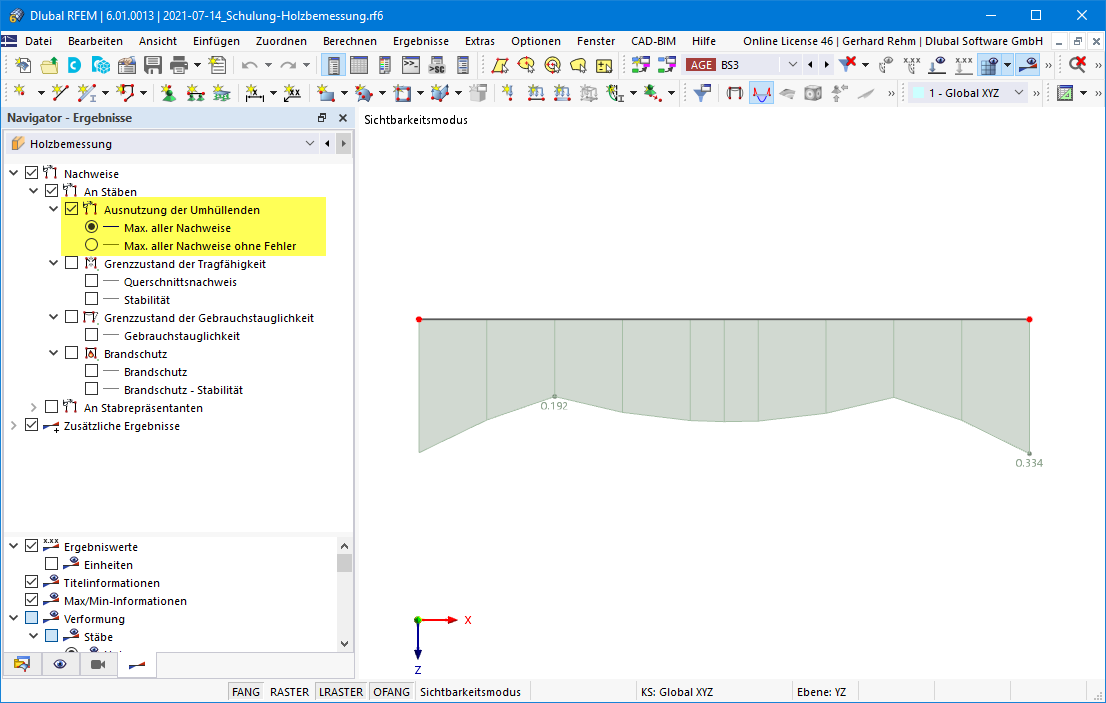Image resolution: width=1106 pixels, height=703 pixels.
Task: Click the new model icon
Action: point(23,66)
